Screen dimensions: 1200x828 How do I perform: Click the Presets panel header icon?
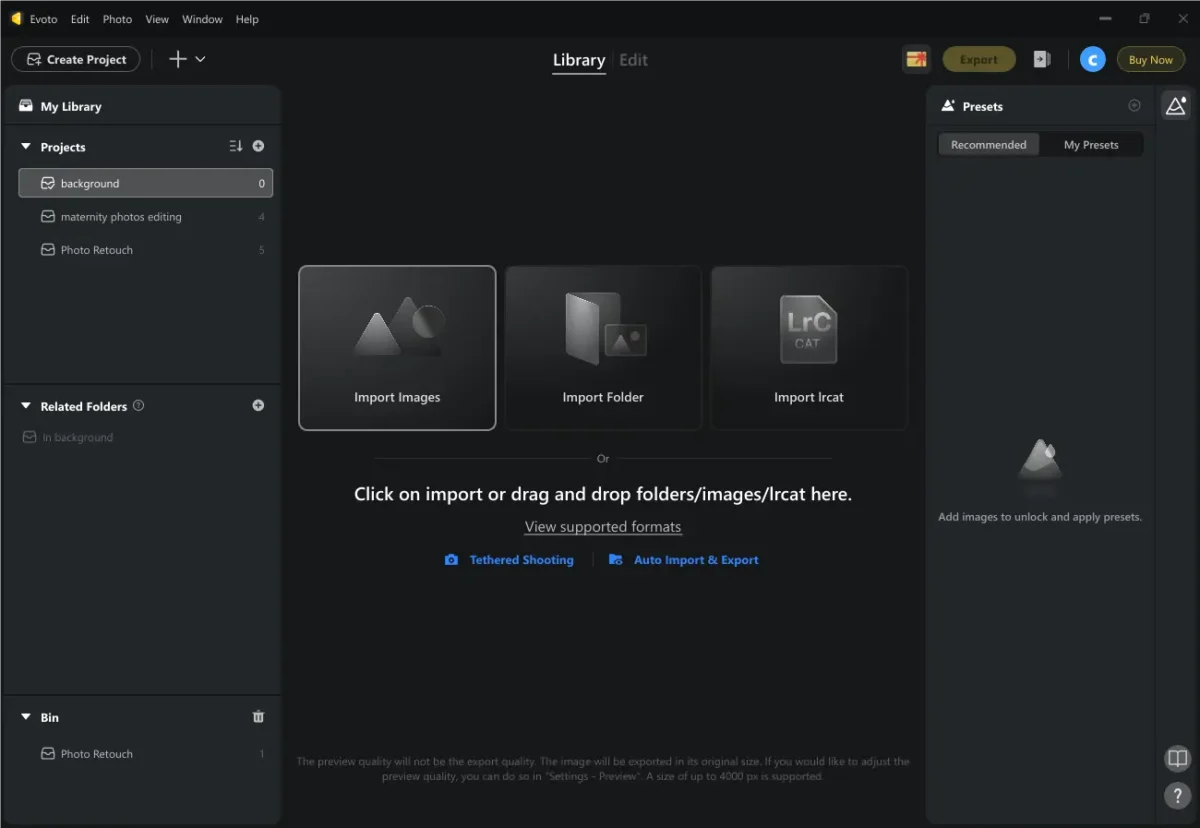(947, 106)
